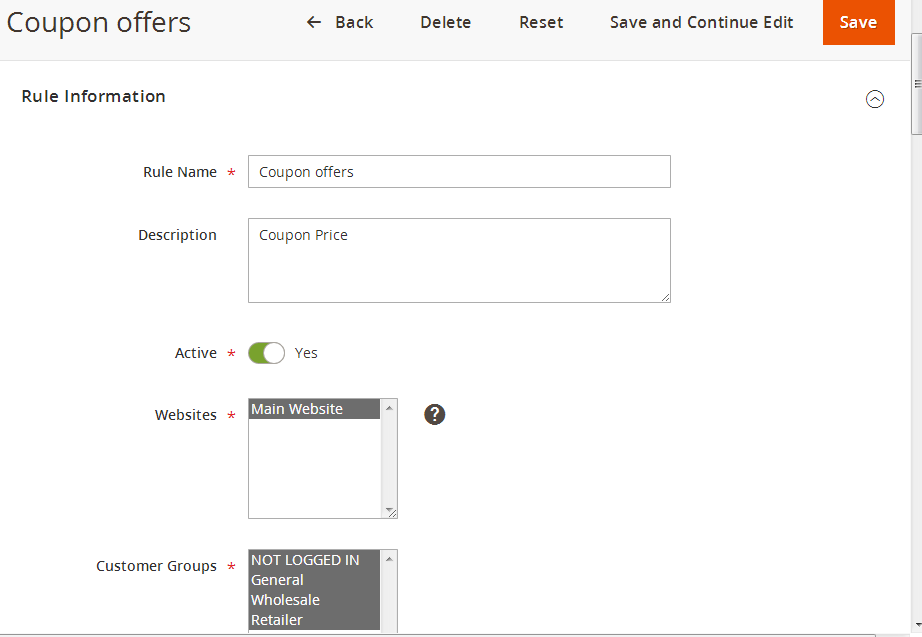This screenshot has width=922, height=637.
Task: Collapse the Rule Information section chevron
Action: click(x=875, y=99)
